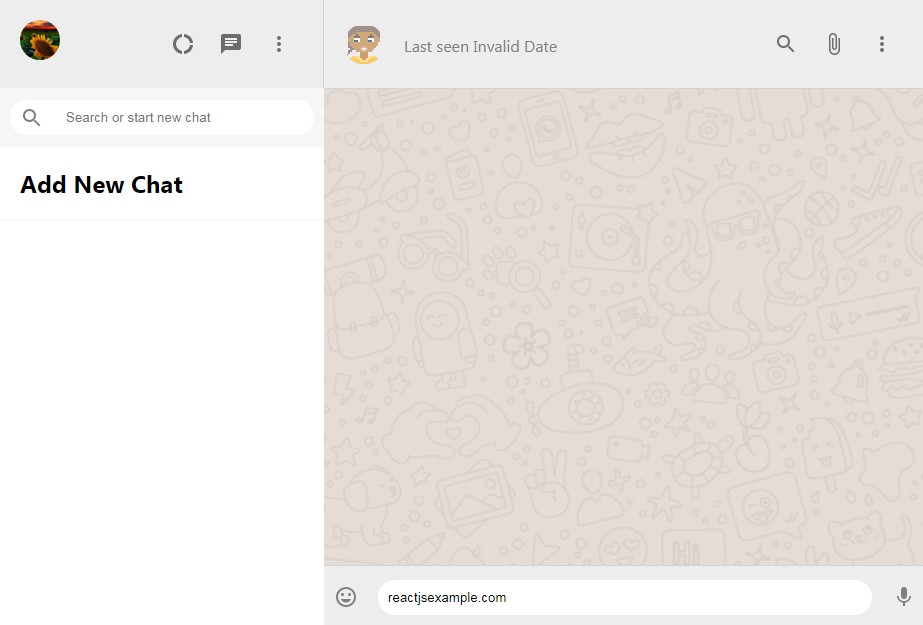923x625 pixels.
Task: Click blank space in the chat header bar
Action: tap(660, 44)
